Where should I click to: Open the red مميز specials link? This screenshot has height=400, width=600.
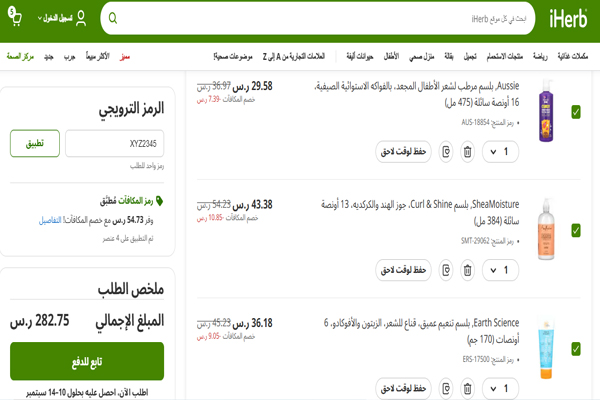pos(125,57)
